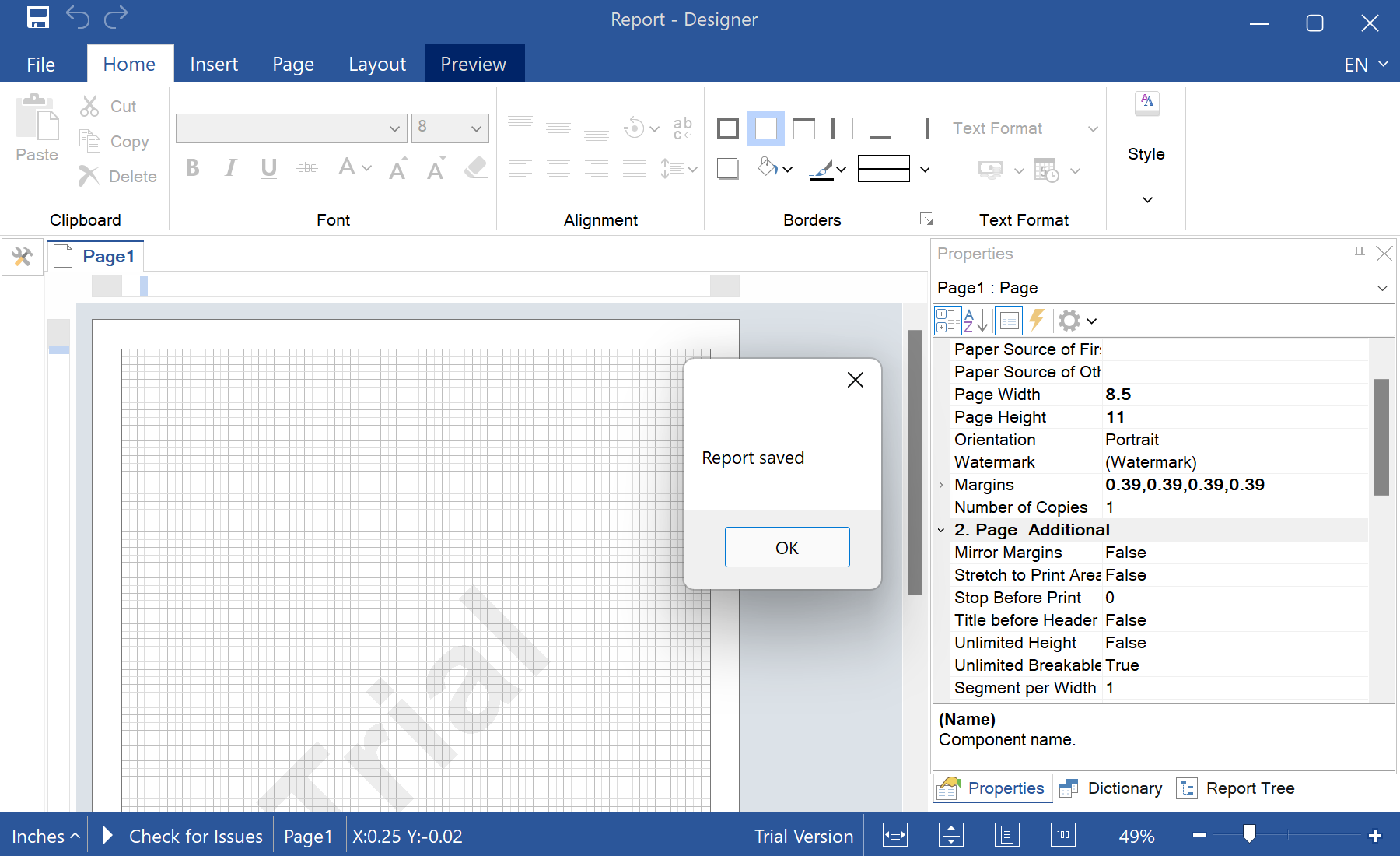This screenshot has height=856, width=1400.
Task: Click the shrink font size icon
Action: coord(436,168)
